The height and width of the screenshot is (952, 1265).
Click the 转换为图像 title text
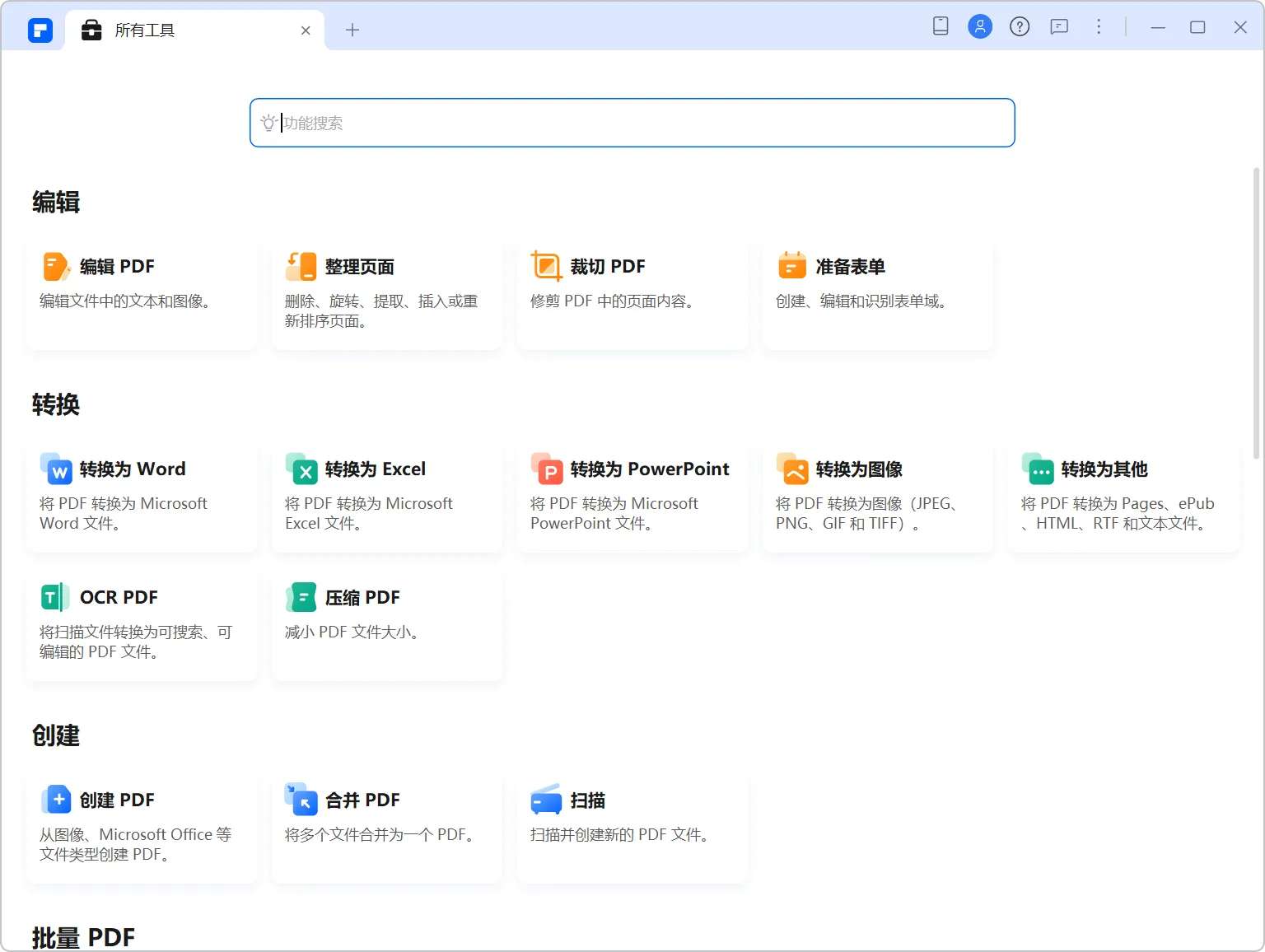859,469
